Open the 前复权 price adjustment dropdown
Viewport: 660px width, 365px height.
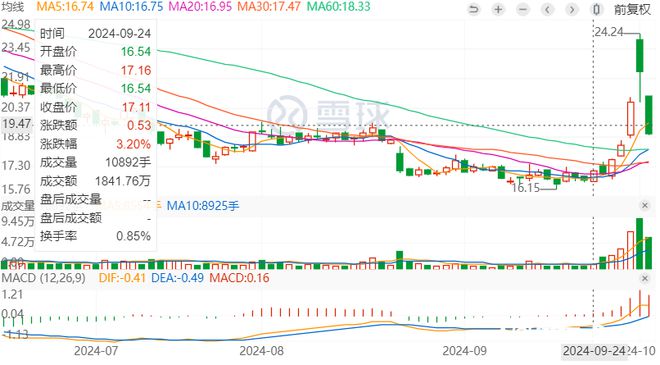point(632,9)
